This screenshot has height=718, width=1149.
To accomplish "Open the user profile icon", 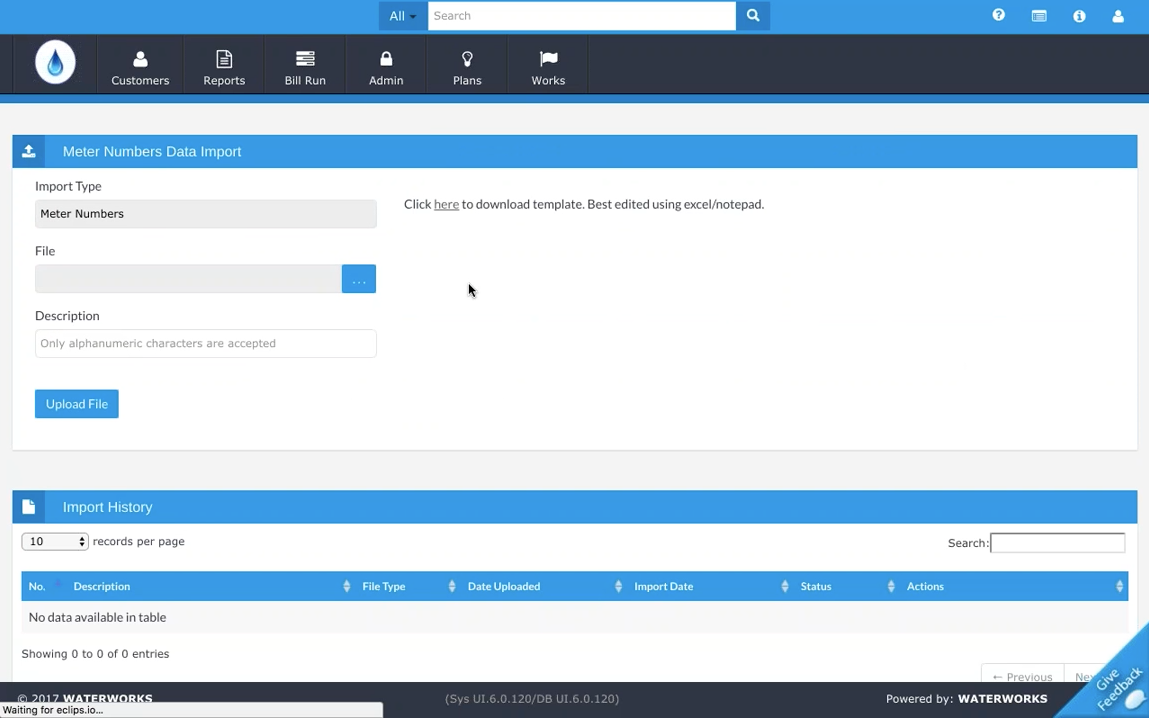I will (1118, 16).
